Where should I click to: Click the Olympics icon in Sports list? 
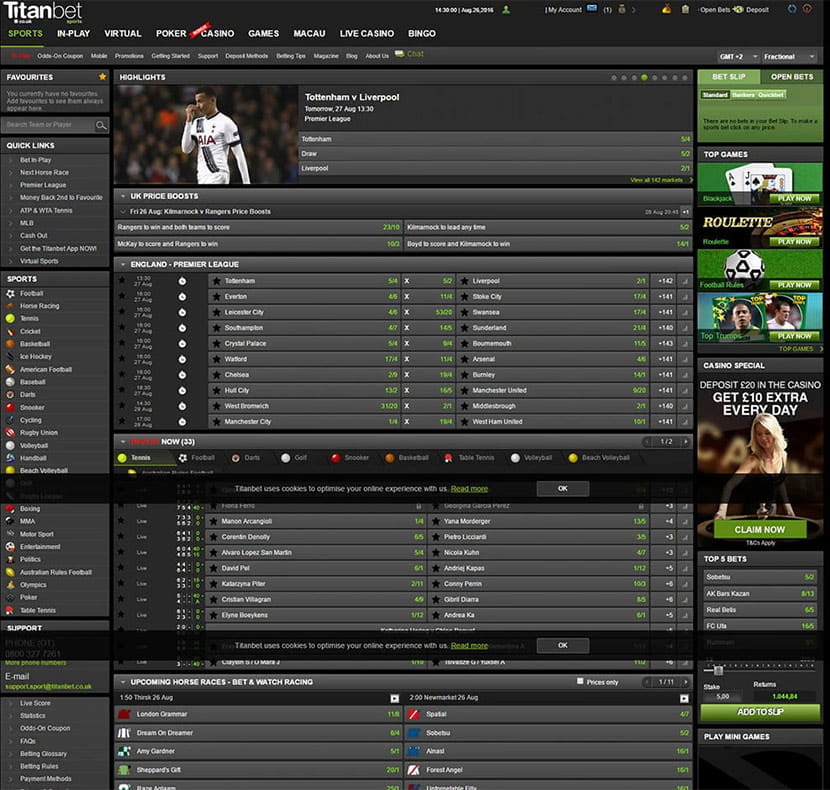(x=10, y=585)
